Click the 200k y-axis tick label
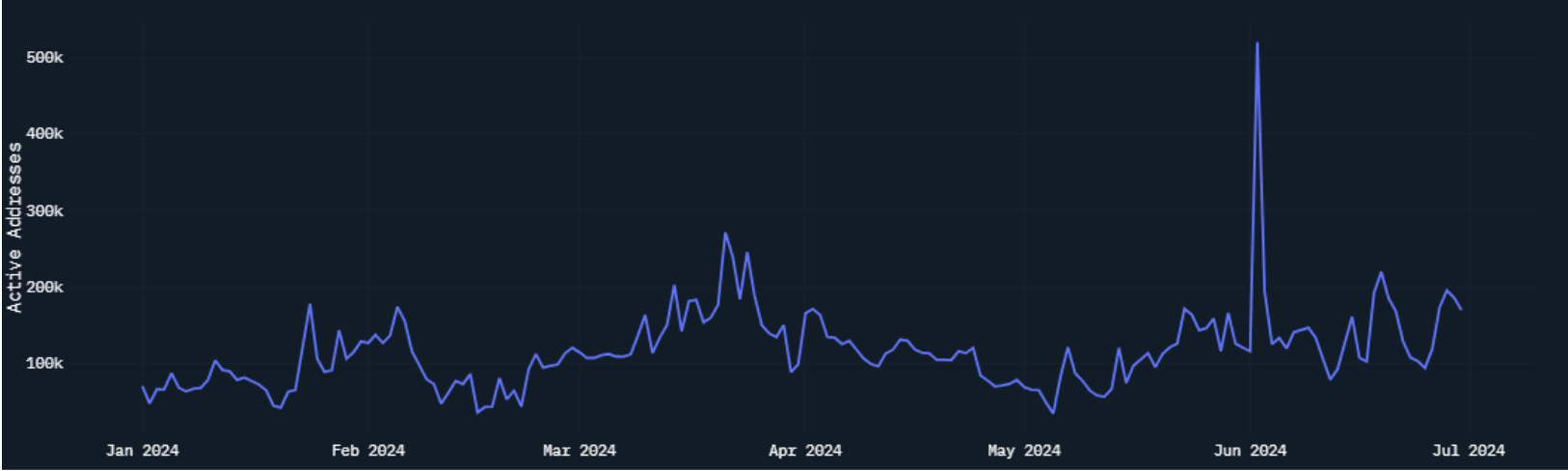 (x=44, y=288)
